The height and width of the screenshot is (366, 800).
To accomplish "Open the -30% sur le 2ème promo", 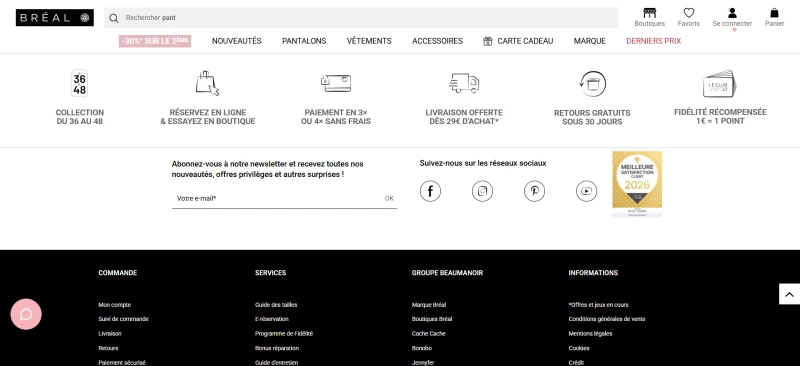I will pyautogui.click(x=155, y=41).
